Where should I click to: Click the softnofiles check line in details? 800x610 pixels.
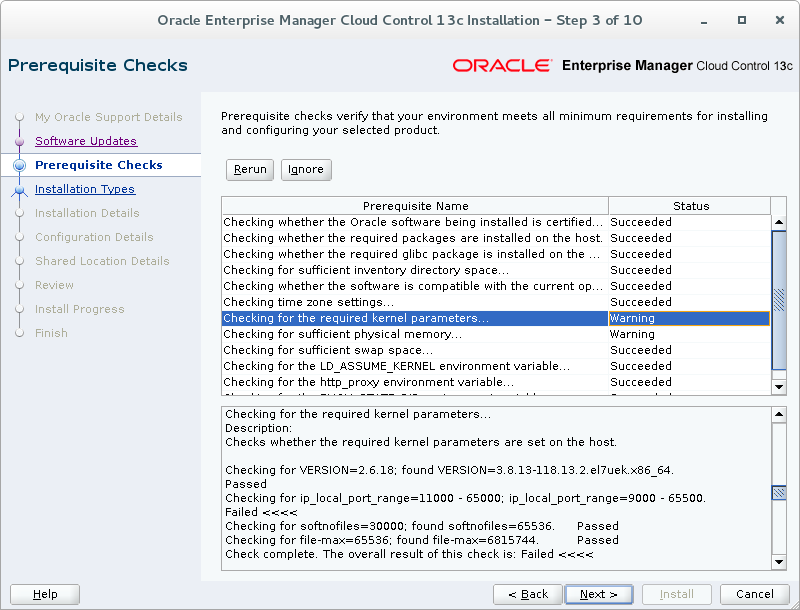[421, 526]
